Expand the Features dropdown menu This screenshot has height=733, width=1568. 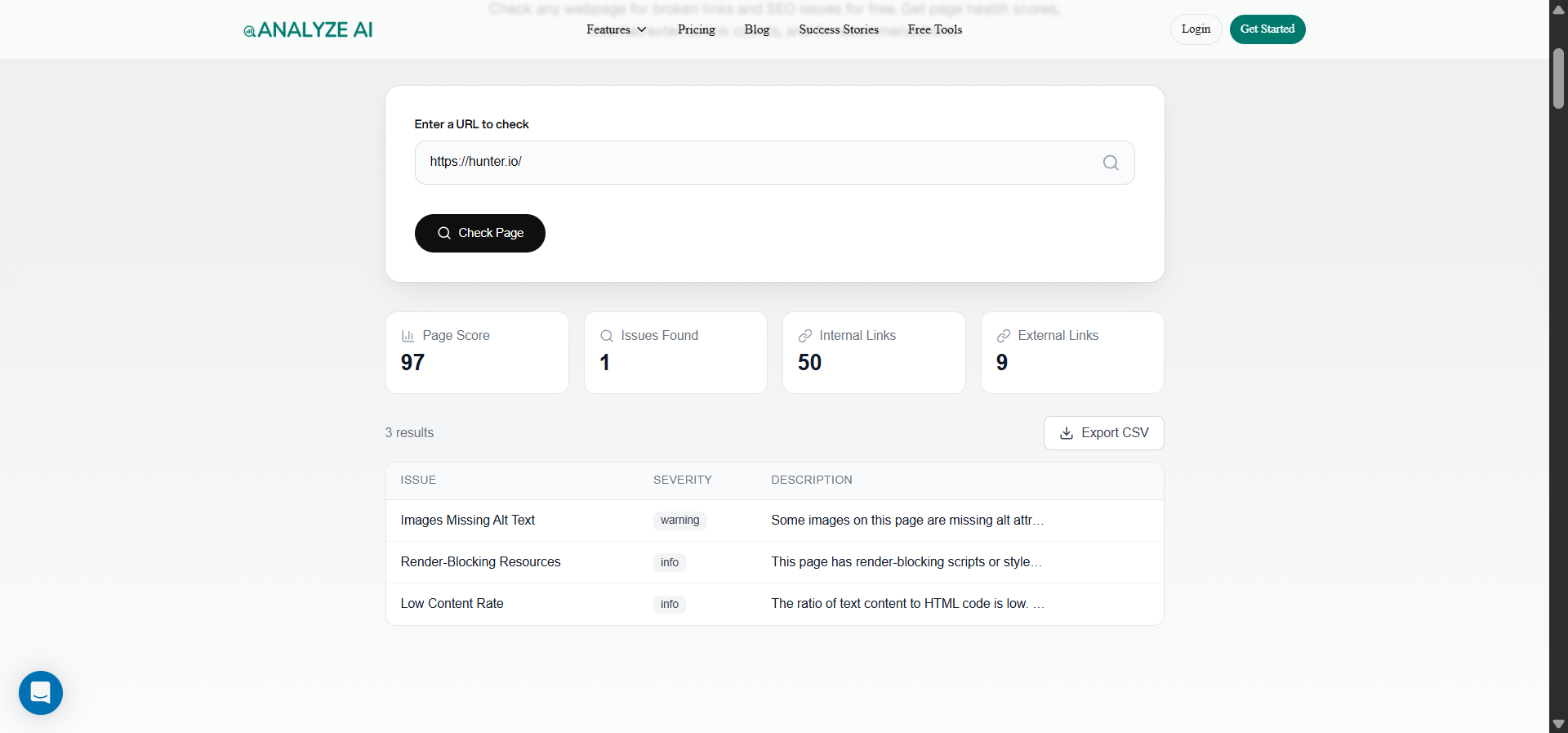point(616,29)
